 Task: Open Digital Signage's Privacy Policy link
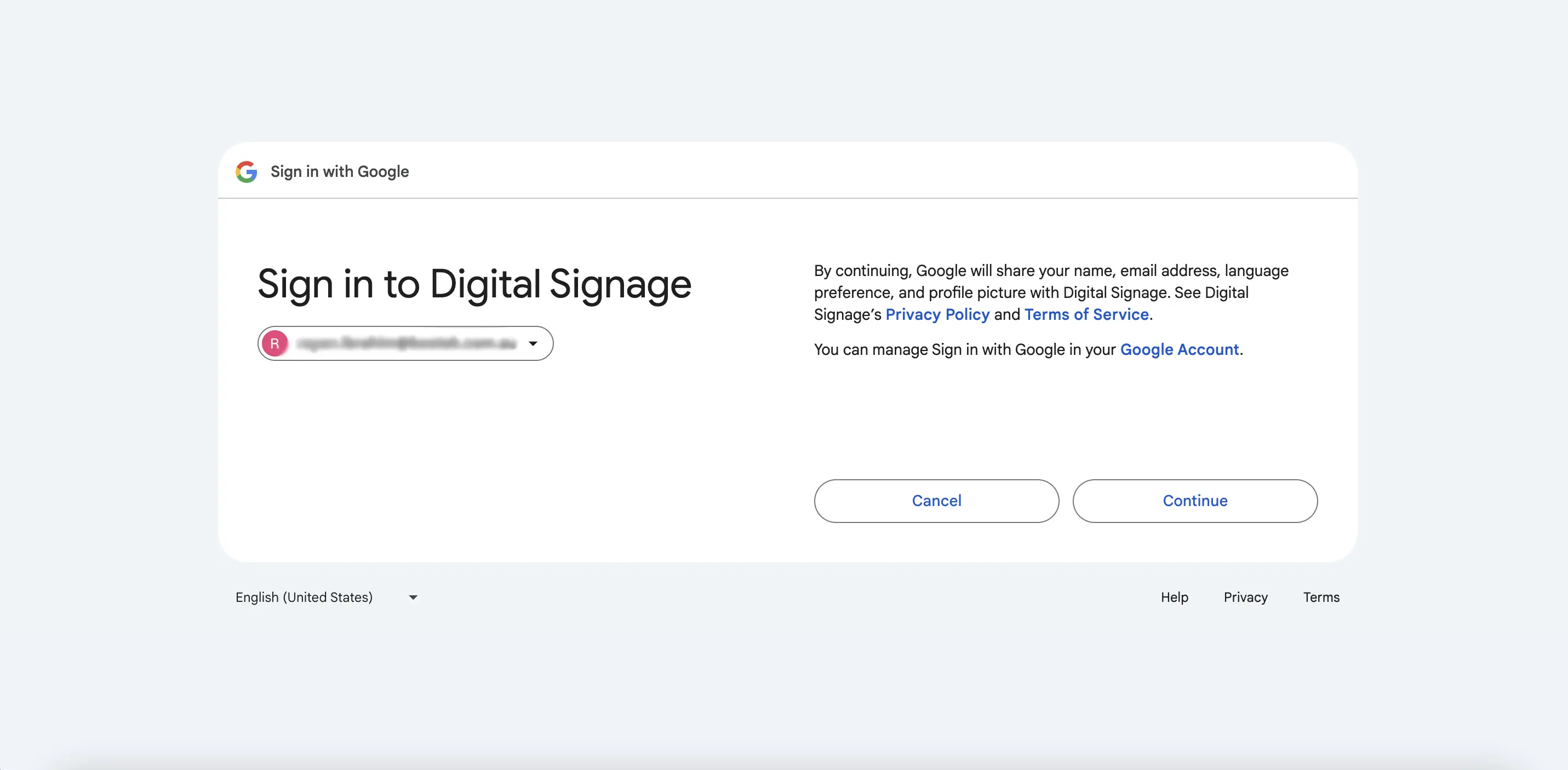click(937, 314)
